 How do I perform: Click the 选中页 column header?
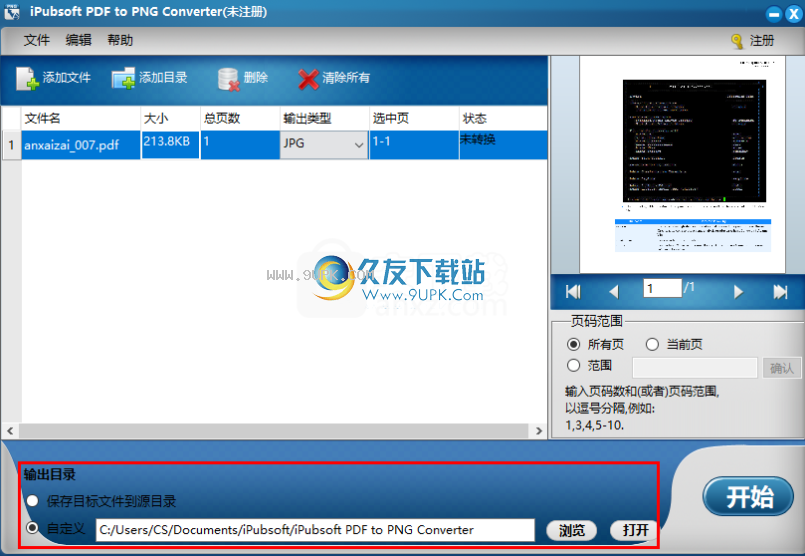pos(414,119)
